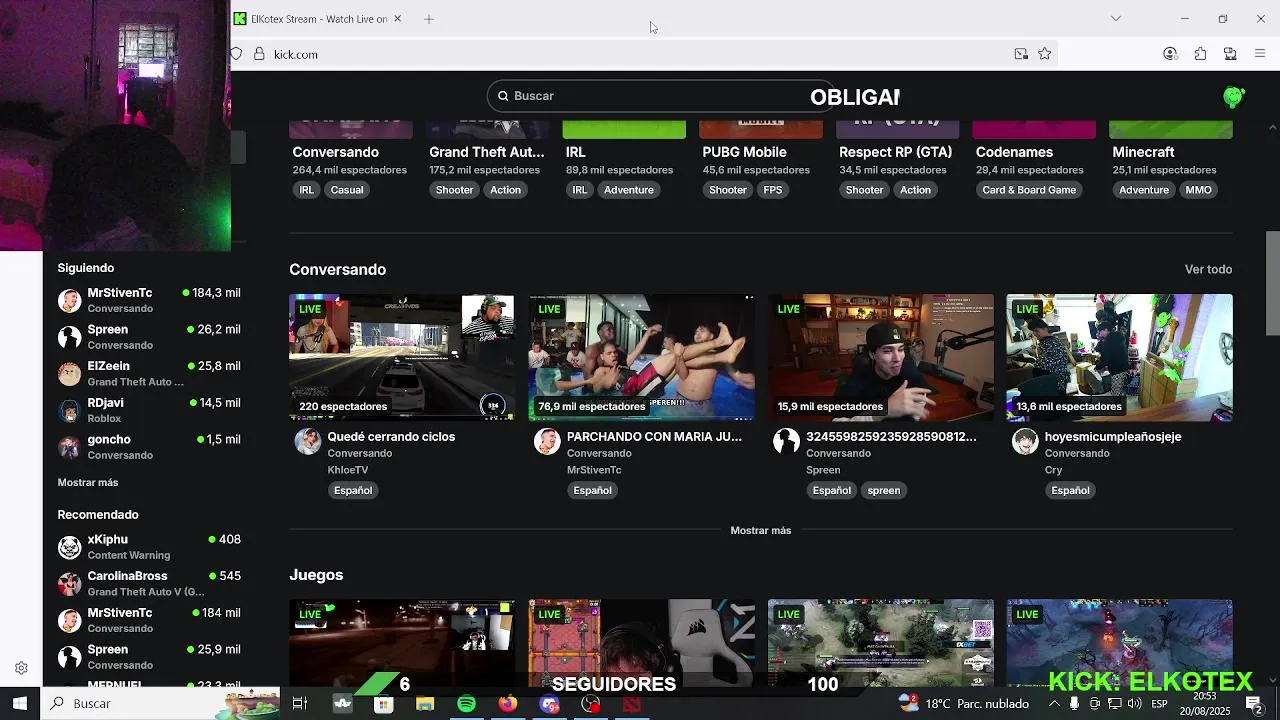The image size is (1280, 720).
Task: Open Spotify from the taskbar
Action: 466,704
